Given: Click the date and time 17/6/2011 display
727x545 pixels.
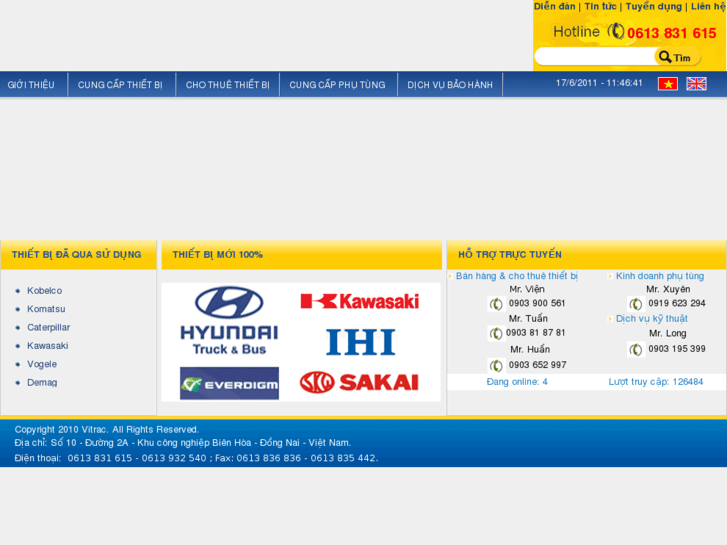Looking at the screenshot, I should [599, 83].
